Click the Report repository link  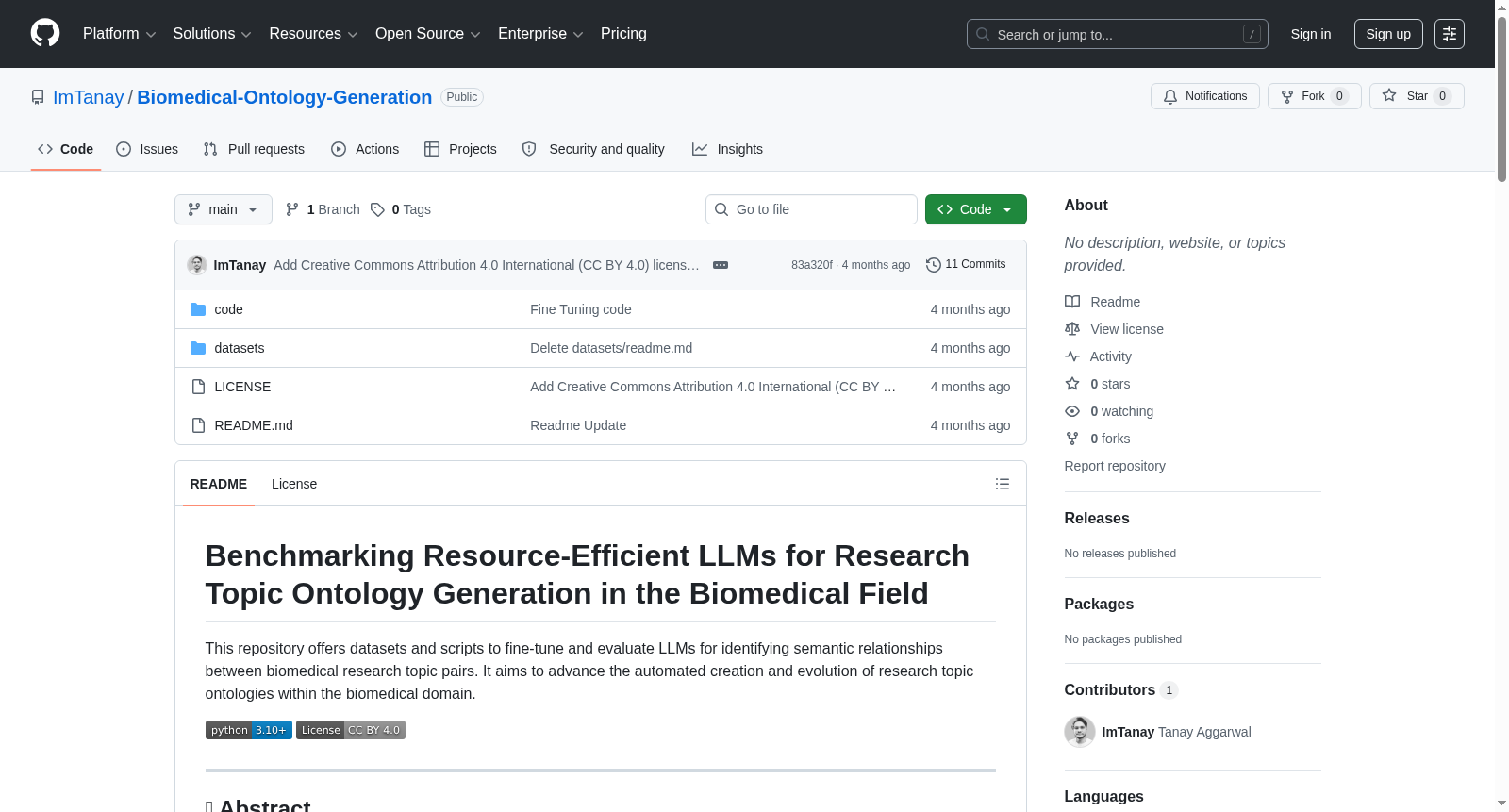(x=1115, y=466)
